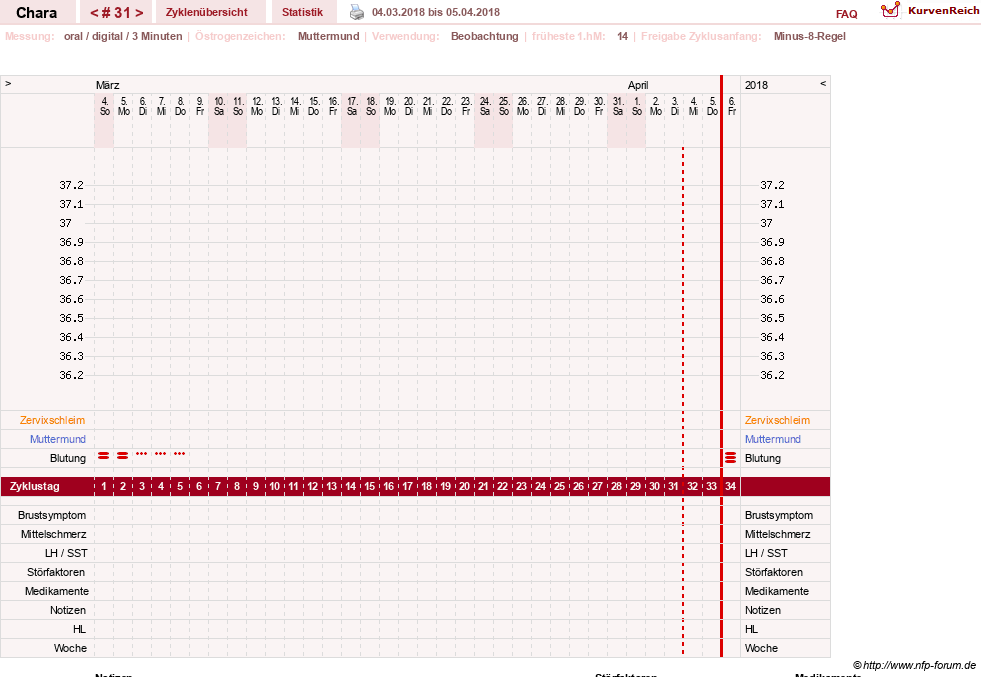Select cycle day 14 in the Zyklustag row
The width and height of the screenshot is (981, 677).
pos(350,486)
